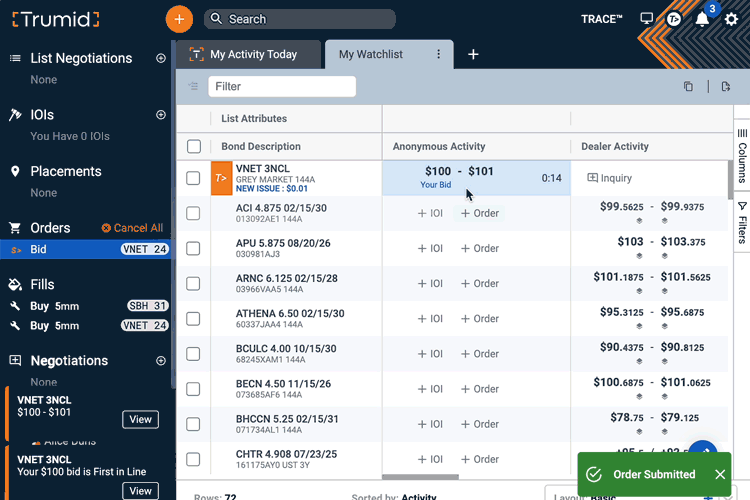Image resolution: width=750 pixels, height=500 pixels.
Task: Open the settings gear
Action: (x=731, y=19)
